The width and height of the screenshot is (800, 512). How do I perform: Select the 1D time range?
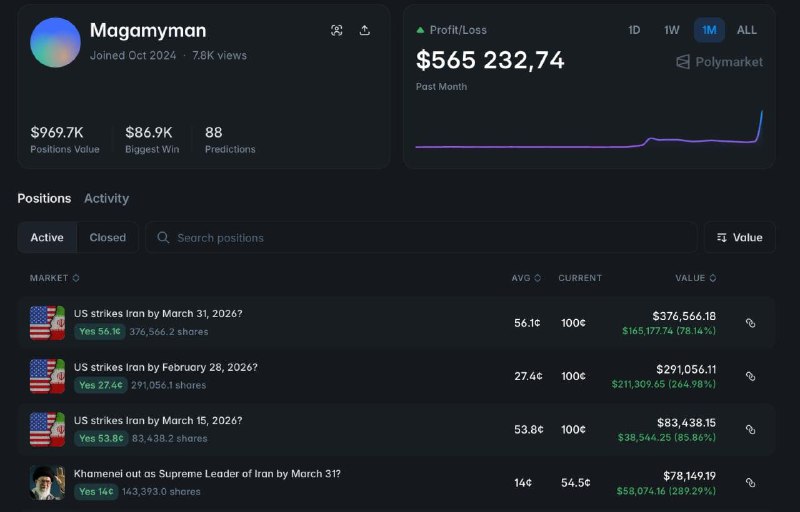pyautogui.click(x=634, y=30)
